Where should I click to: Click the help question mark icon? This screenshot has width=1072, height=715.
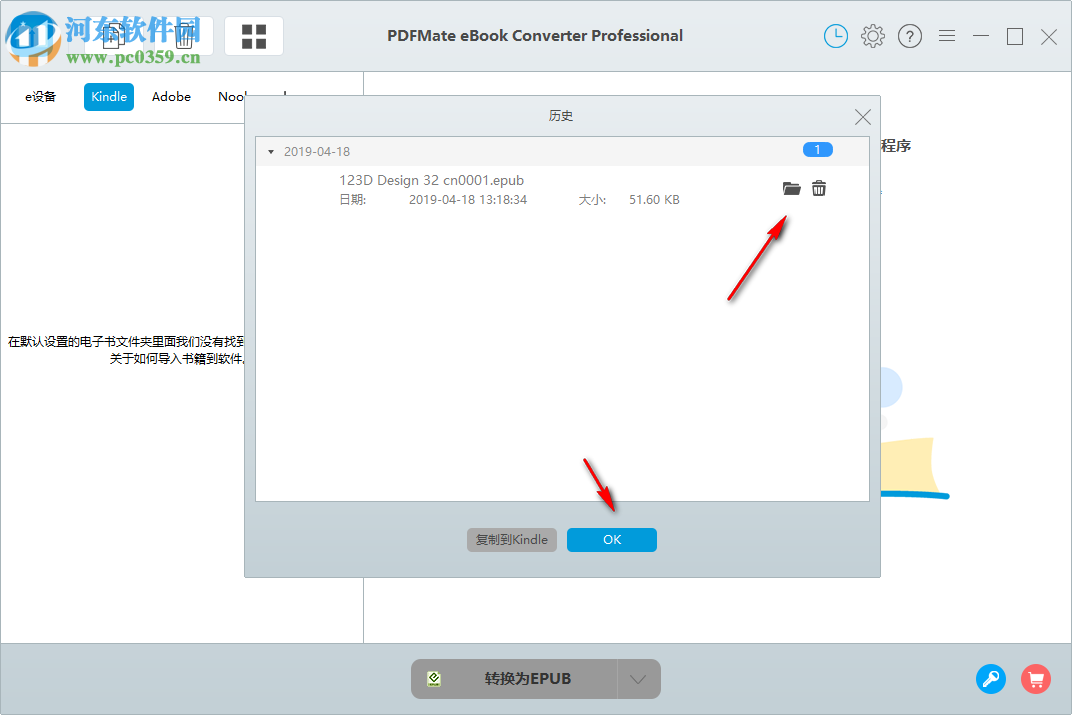(909, 36)
